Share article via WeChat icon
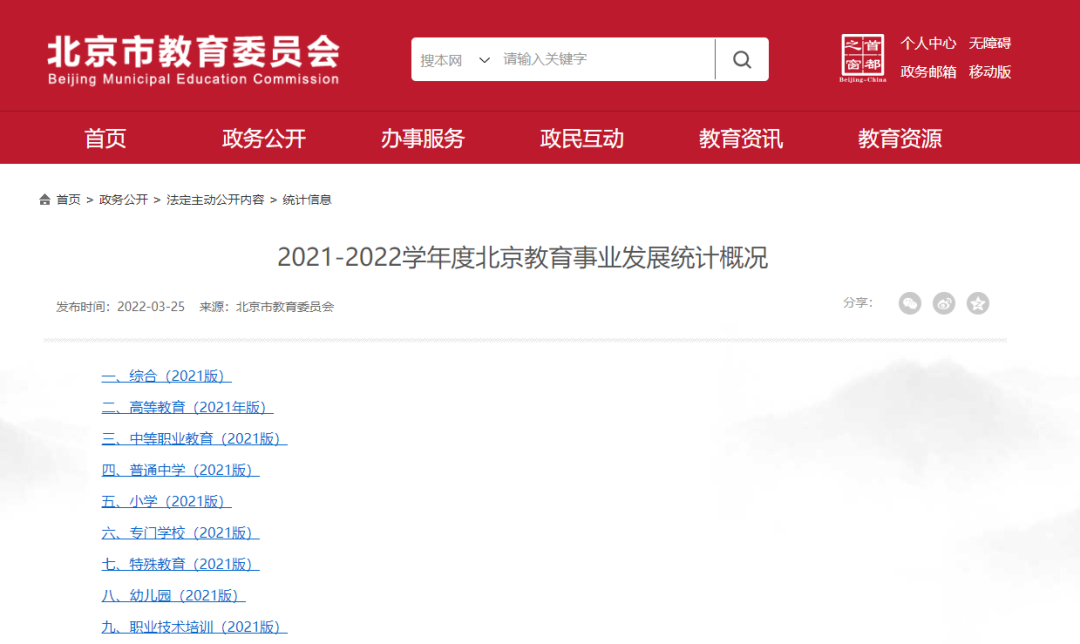Viewport: 1080px width, 644px height. coord(909,303)
